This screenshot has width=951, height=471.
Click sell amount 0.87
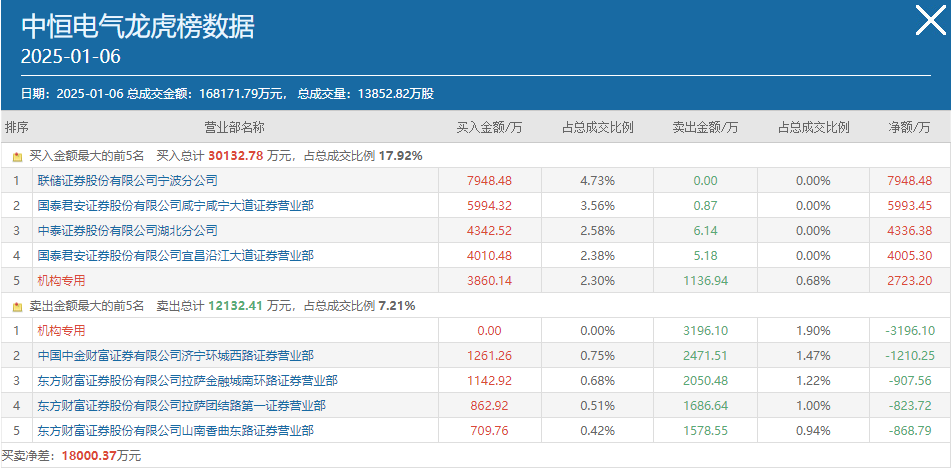pyautogui.click(x=705, y=206)
